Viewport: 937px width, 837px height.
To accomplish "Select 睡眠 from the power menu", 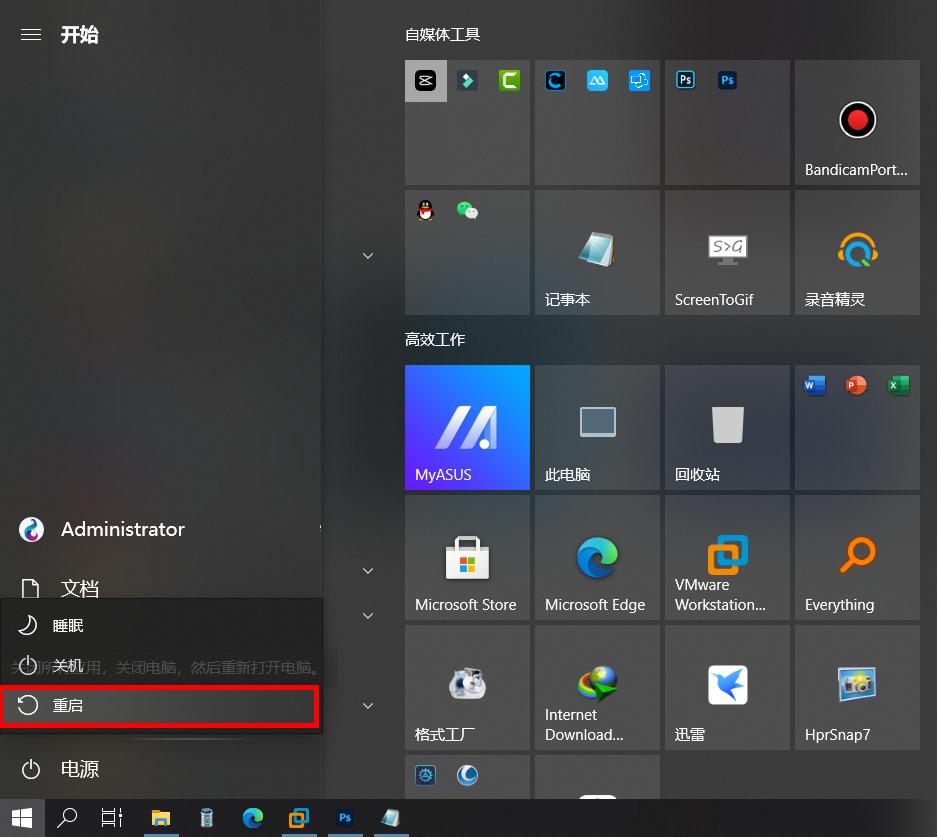I will [x=70, y=625].
